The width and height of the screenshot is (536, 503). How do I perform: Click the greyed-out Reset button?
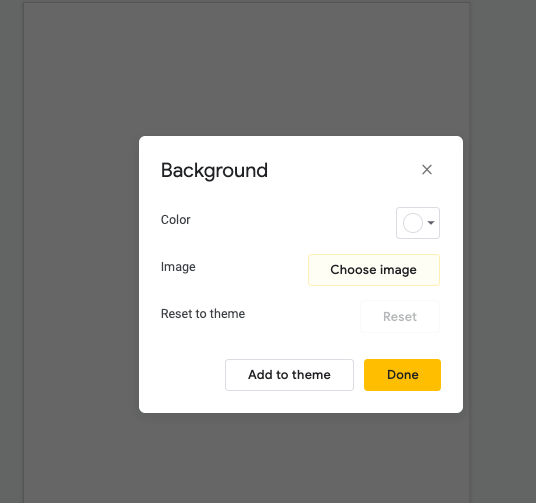[x=400, y=317]
